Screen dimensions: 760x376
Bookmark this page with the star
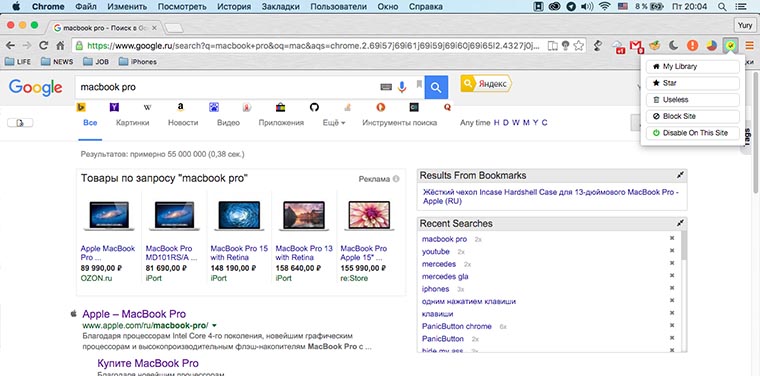[578, 46]
